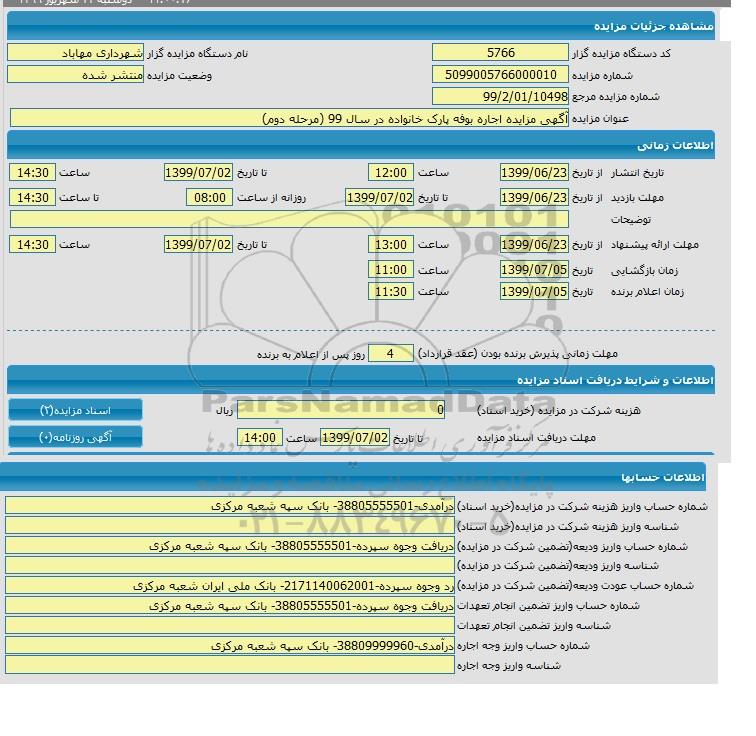Select deposit account field in شماره حساب واریز ودیعه row
Screen dimensions: 756x736
230,546
